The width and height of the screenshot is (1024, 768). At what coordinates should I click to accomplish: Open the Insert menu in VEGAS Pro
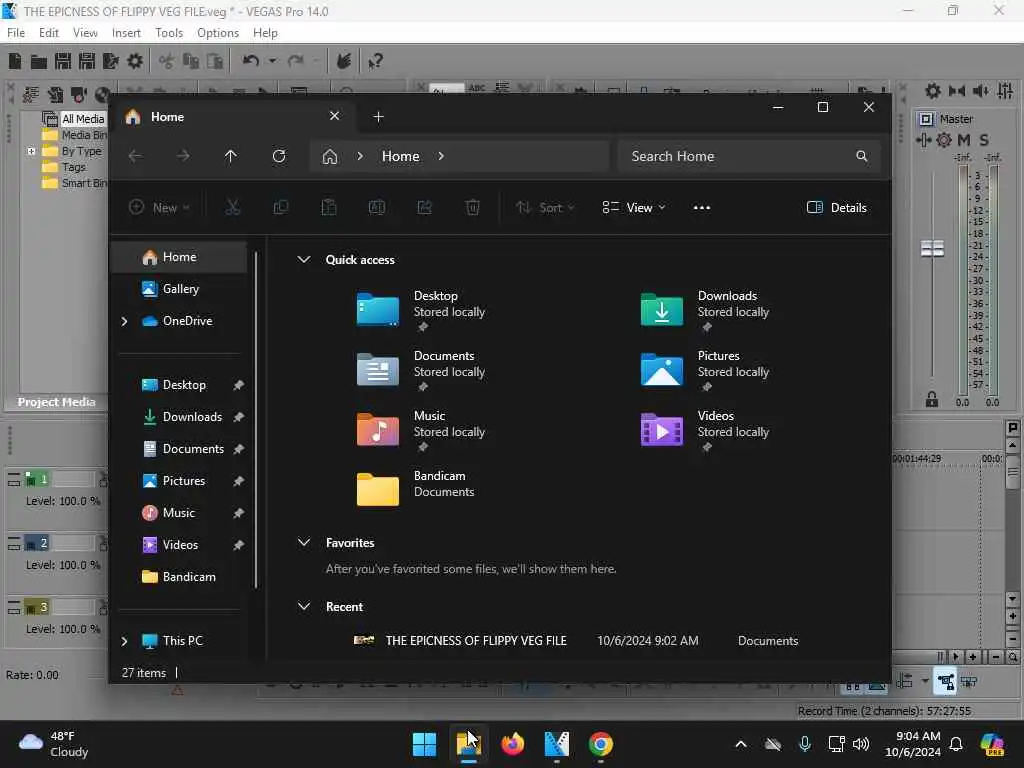[126, 33]
